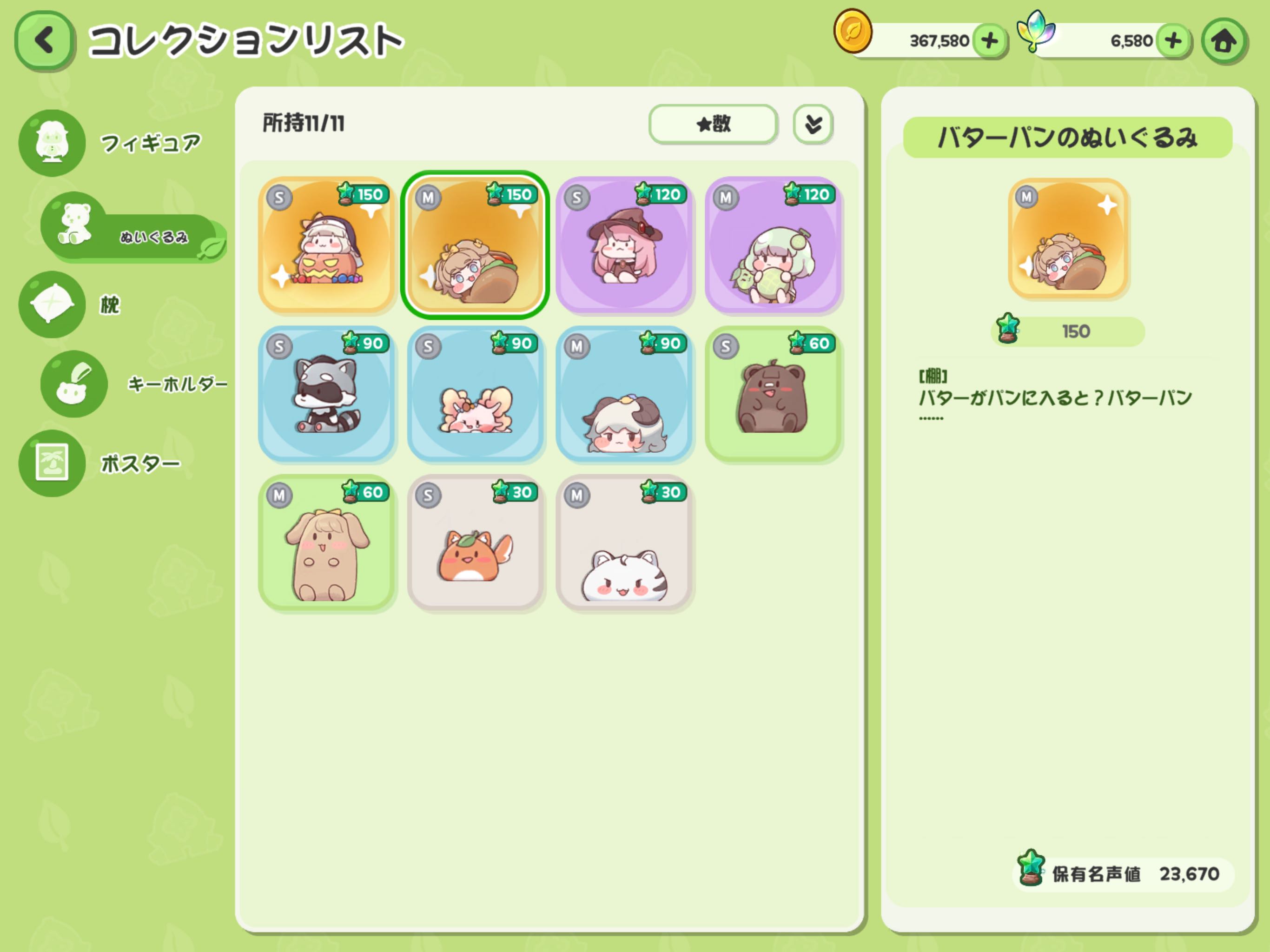
Task: Click the back arrow button
Action: coord(44,40)
